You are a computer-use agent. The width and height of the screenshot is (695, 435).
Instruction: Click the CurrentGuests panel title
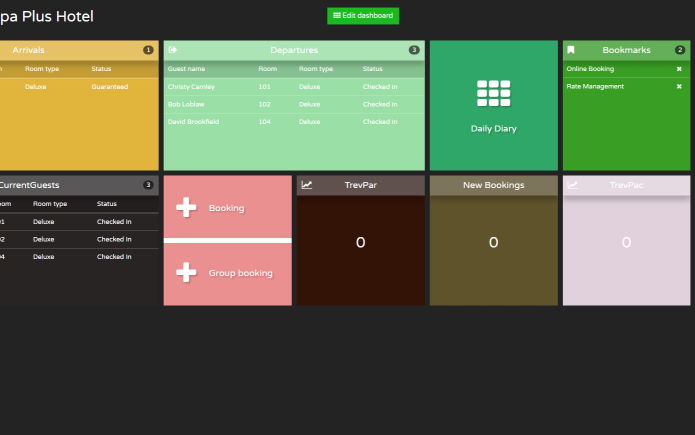29,185
